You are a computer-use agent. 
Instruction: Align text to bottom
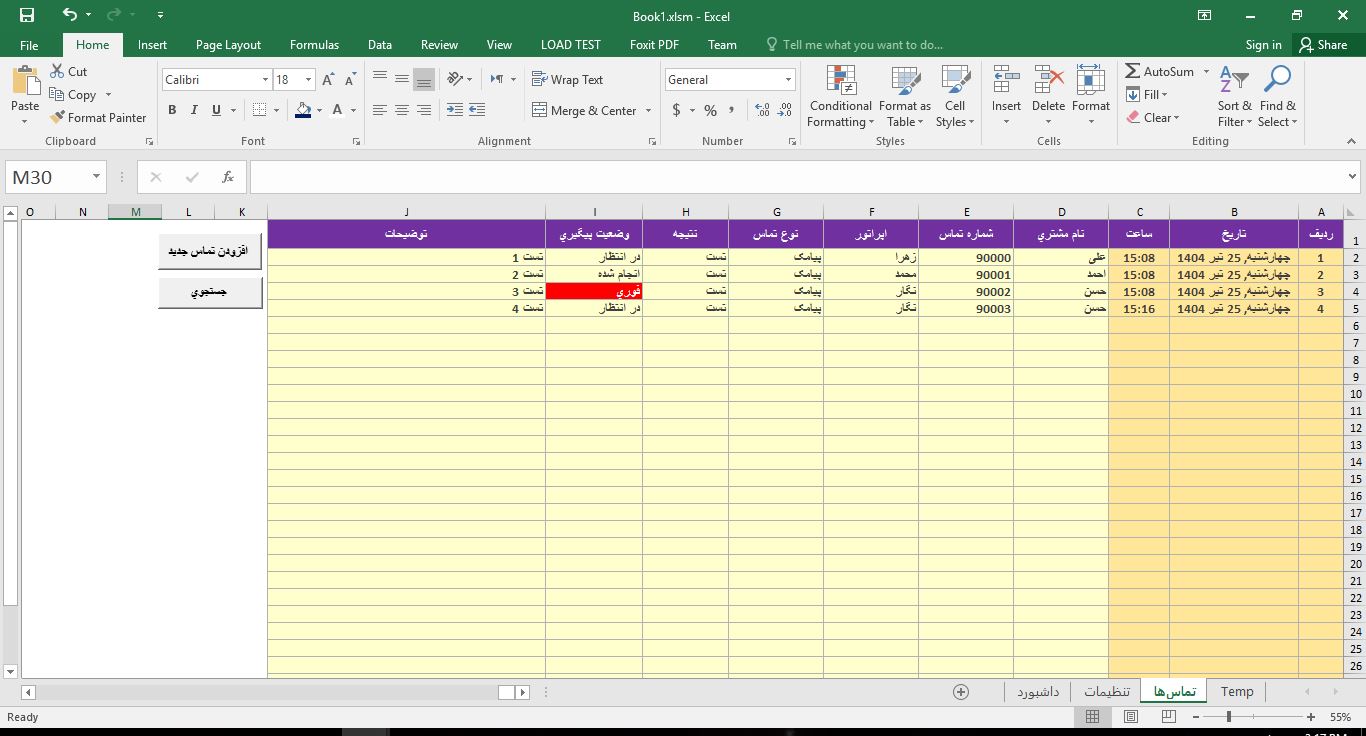click(x=424, y=79)
